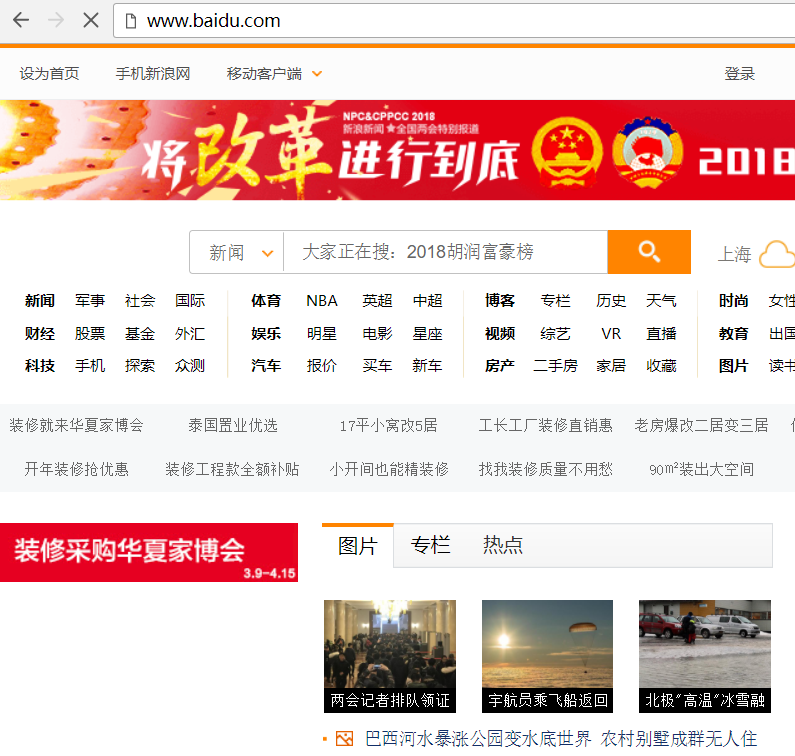Click the 历史 link
The width and height of the screenshot is (795, 756).
click(611, 301)
